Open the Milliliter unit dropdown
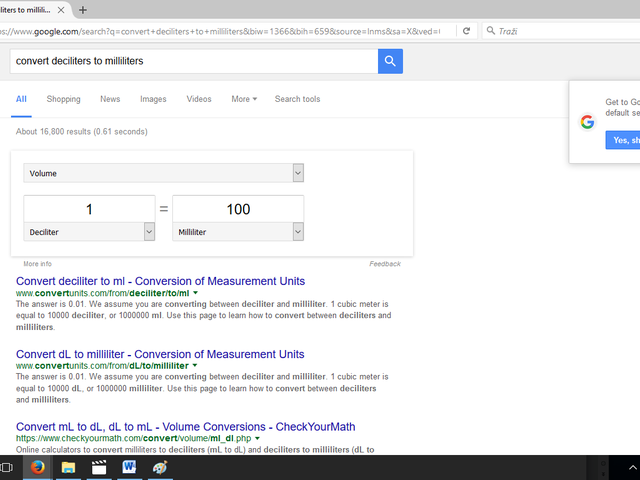 click(x=298, y=232)
